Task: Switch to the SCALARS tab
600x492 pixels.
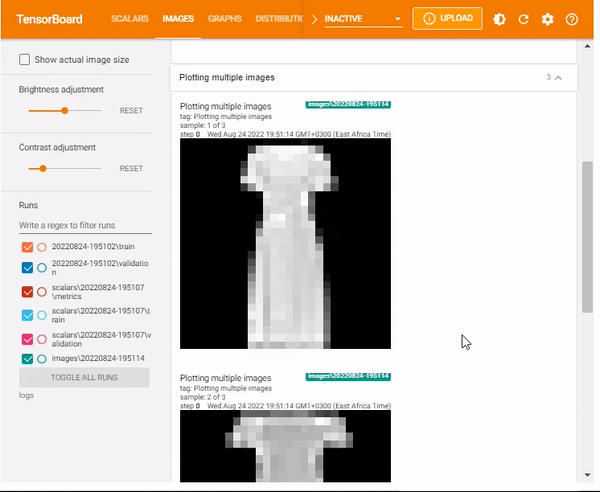Action: point(130,19)
